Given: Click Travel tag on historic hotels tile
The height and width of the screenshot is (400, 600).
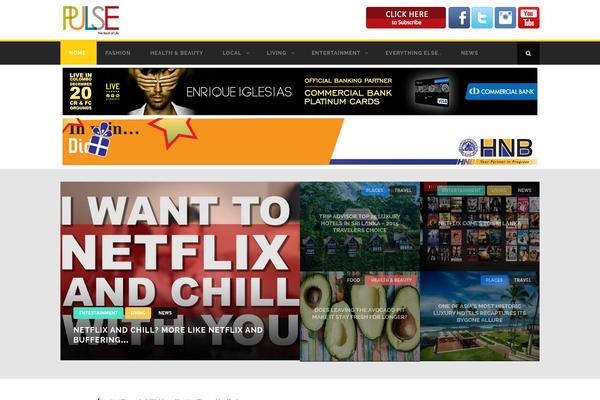Looking at the screenshot, I should (522, 280).
